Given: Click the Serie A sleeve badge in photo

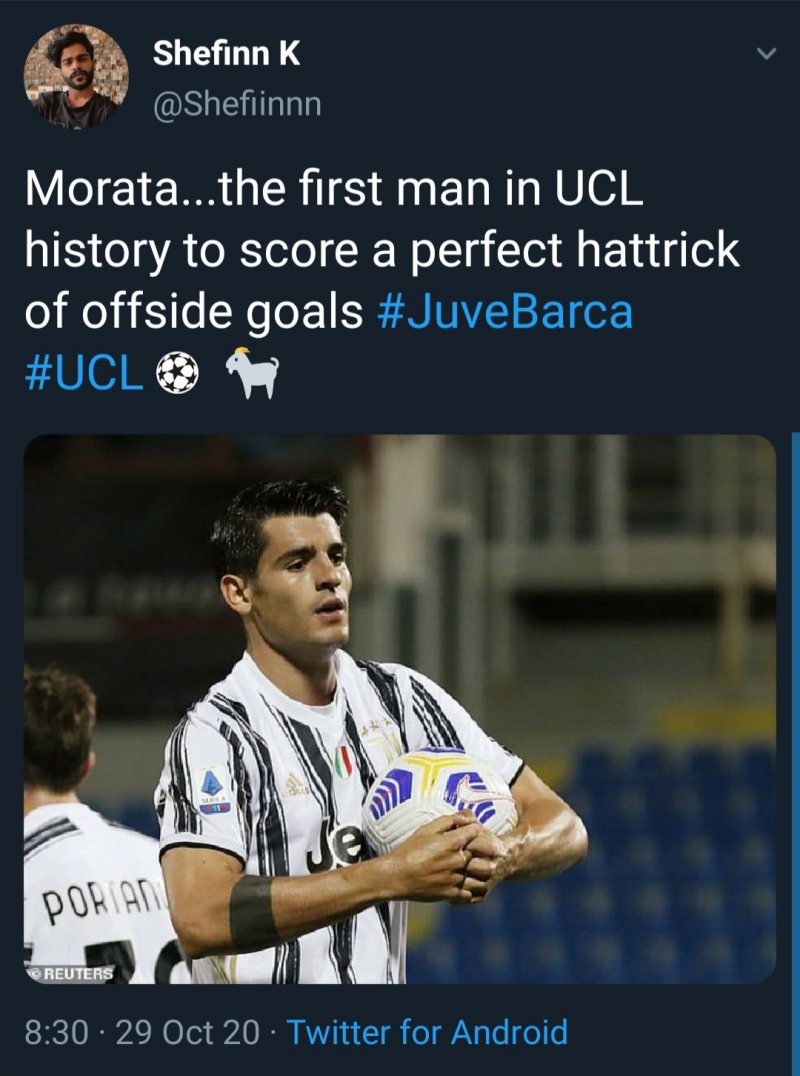Looking at the screenshot, I should pyautogui.click(x=214, y=791).
